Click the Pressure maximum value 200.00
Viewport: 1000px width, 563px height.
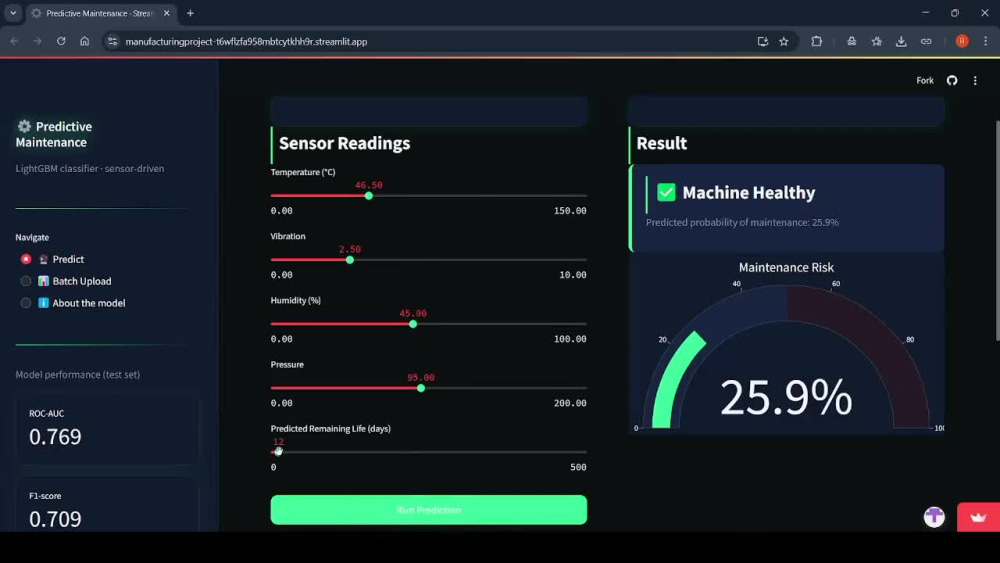pos(570,403)
